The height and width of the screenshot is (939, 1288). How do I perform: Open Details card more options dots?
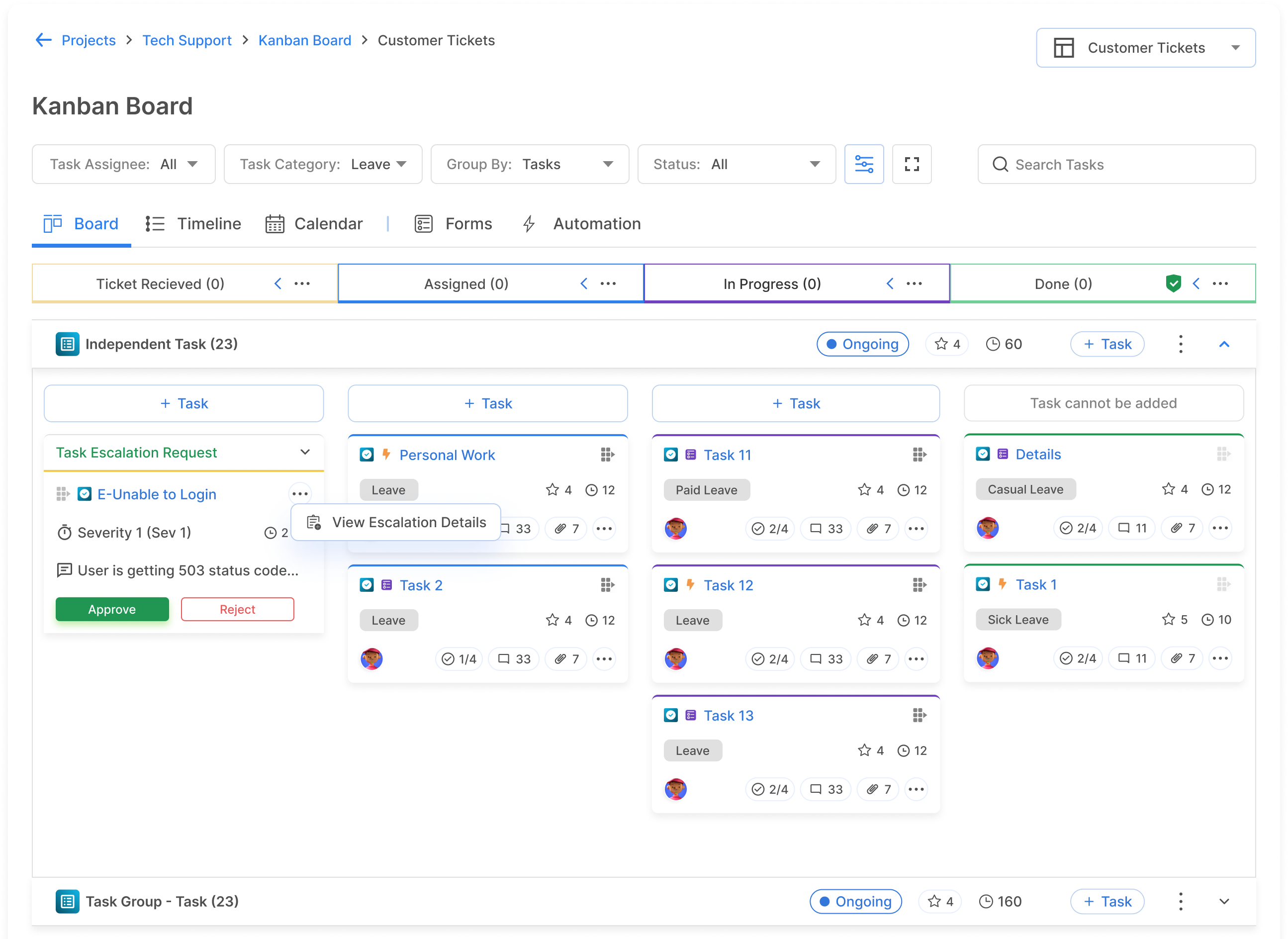point(1220,528)
